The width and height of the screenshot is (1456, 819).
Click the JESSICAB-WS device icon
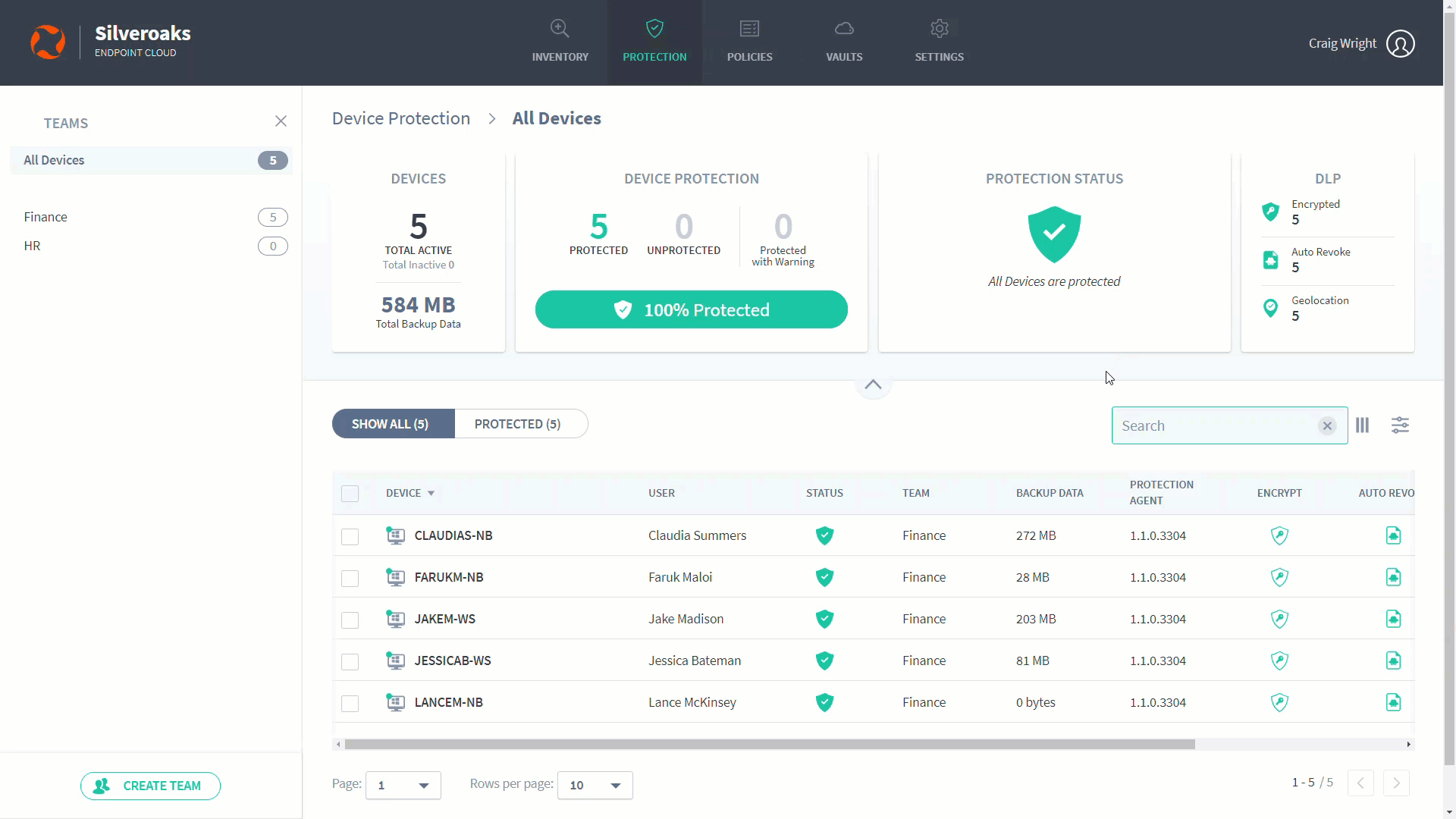[x=395, y=661]
